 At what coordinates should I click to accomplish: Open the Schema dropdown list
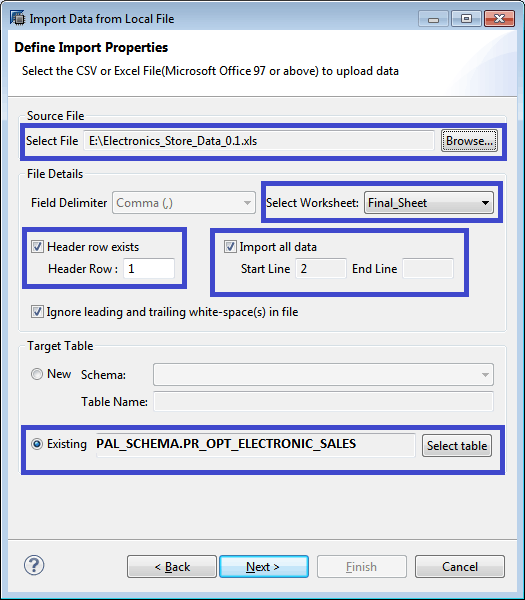pyautogui.click(x=323, y=375)
